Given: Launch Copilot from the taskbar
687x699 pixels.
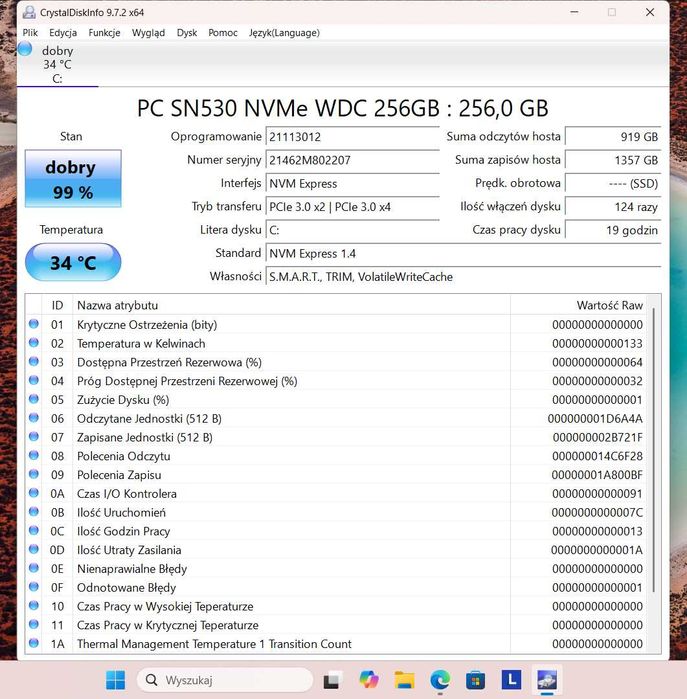Looking at the screenshot, I should point(369,680).
